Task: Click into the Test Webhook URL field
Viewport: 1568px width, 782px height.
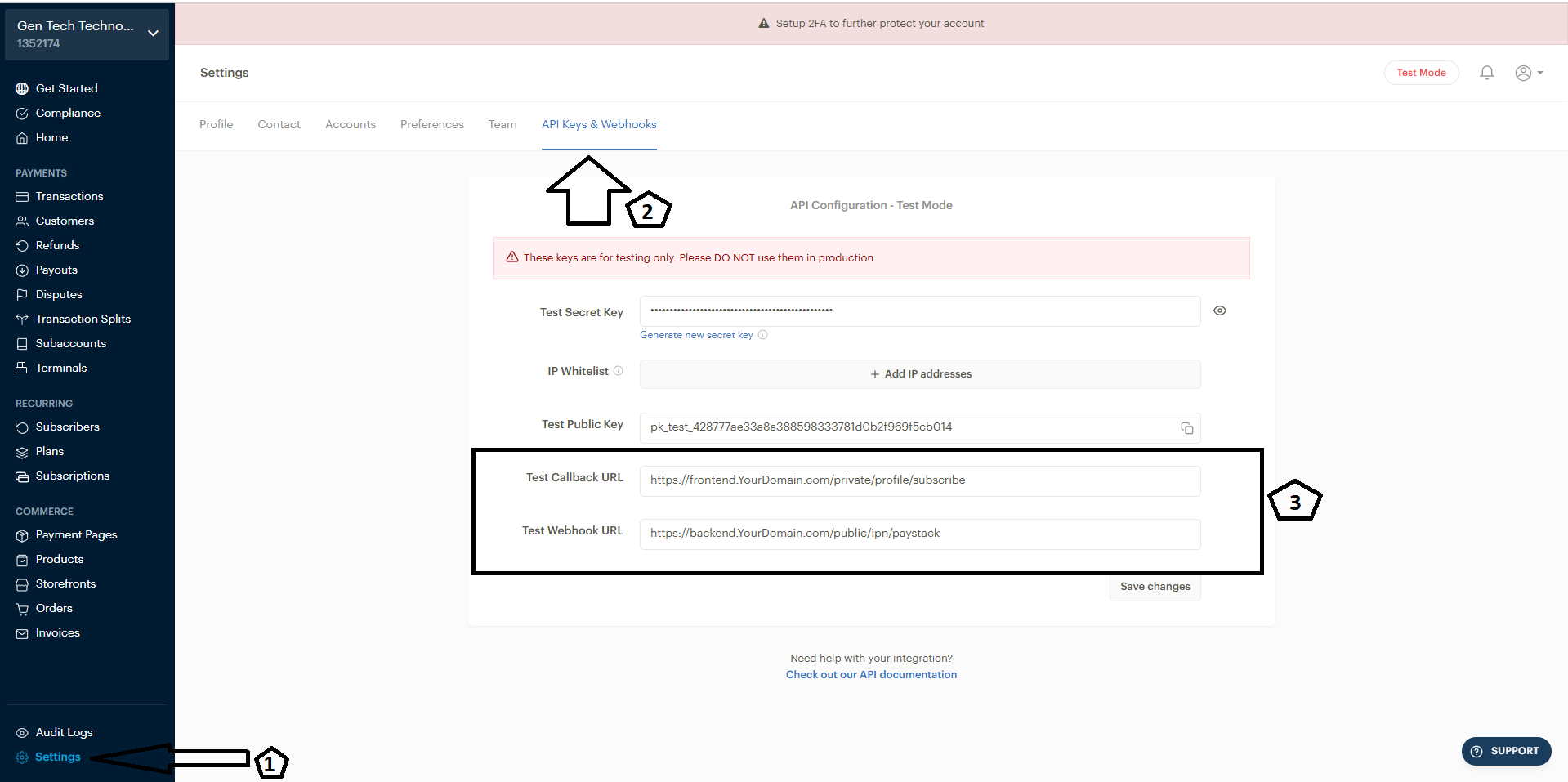Action: tap(919, 534)
